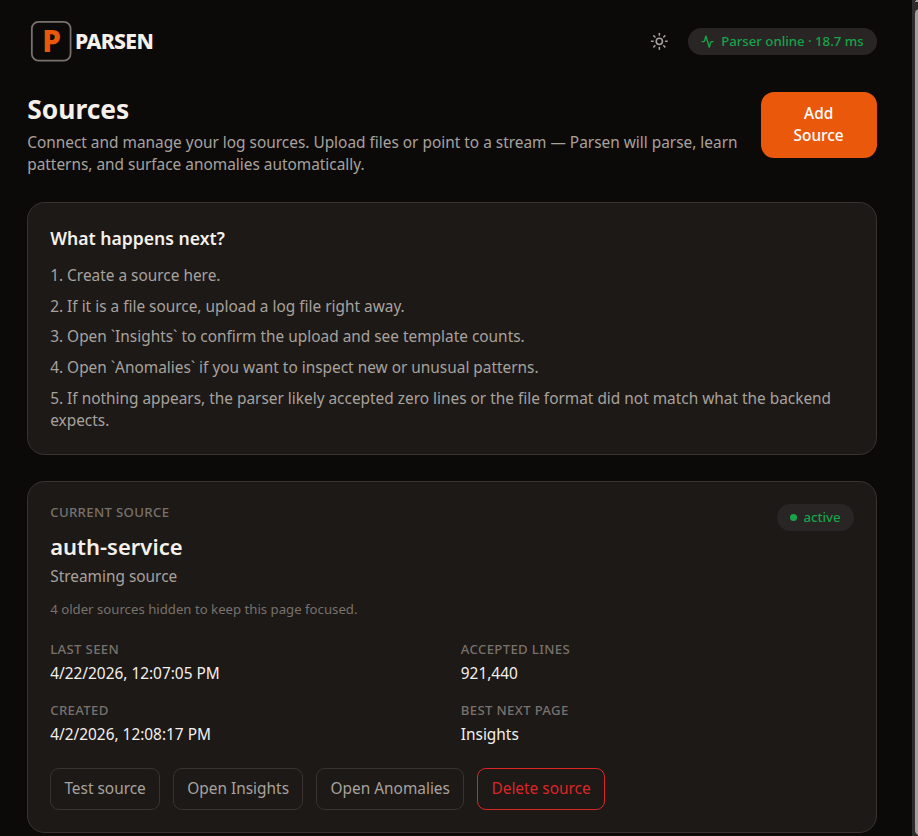Select the auth-service source title

pyautogui.click(x=115, y=547)
